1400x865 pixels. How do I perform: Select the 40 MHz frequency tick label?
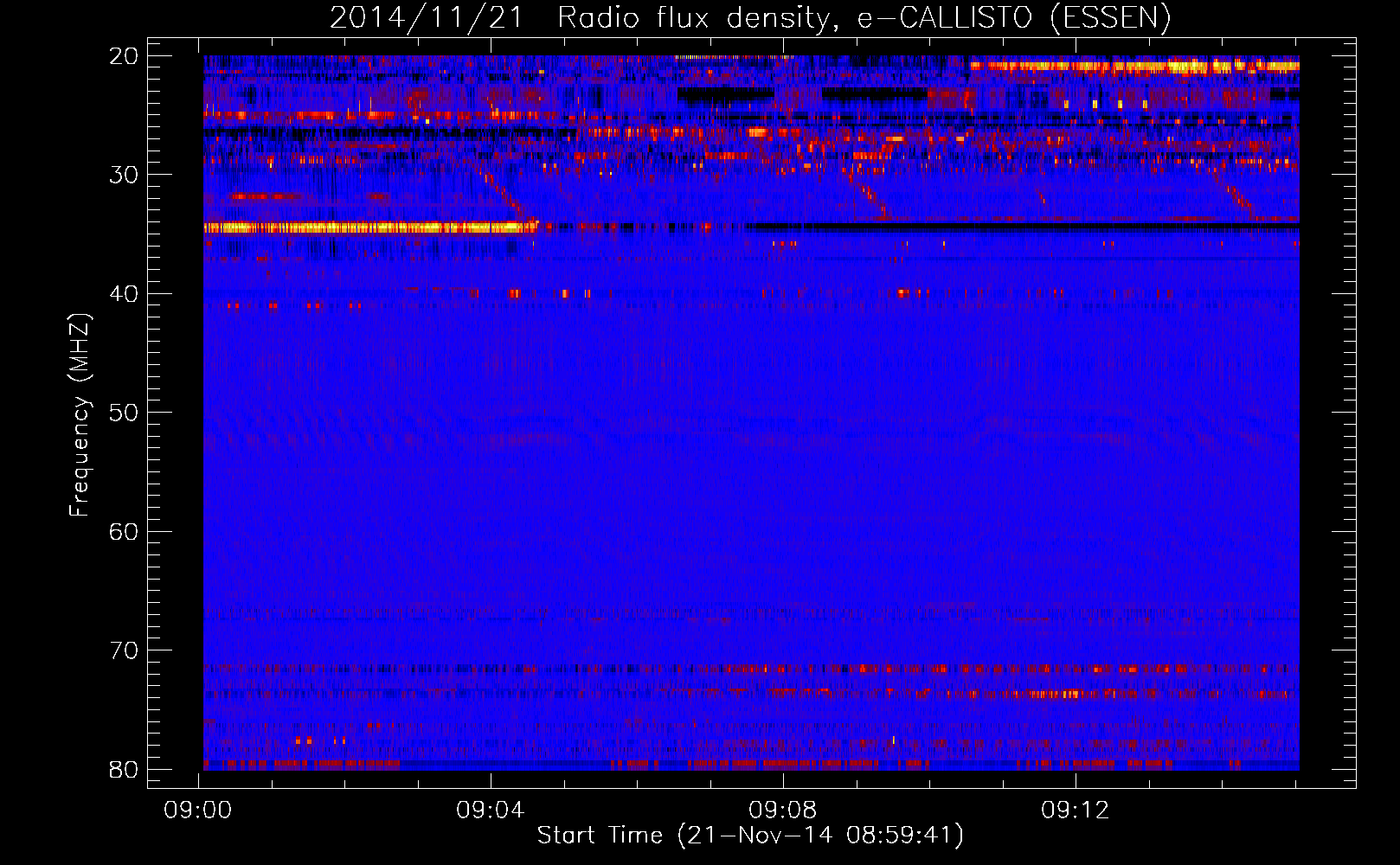tap(124, 294)
